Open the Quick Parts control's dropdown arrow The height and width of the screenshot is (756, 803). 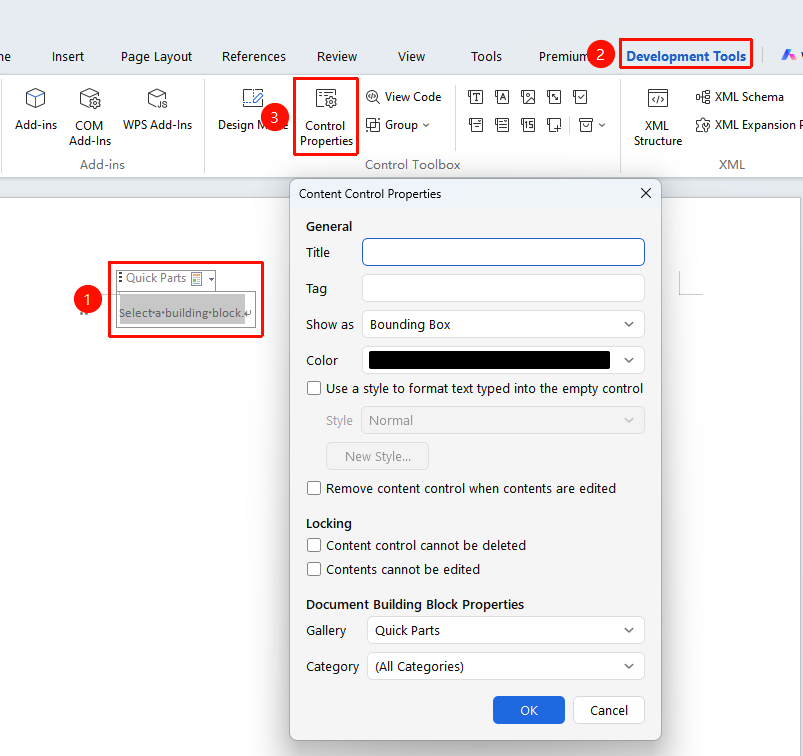[x=211, y=279]
